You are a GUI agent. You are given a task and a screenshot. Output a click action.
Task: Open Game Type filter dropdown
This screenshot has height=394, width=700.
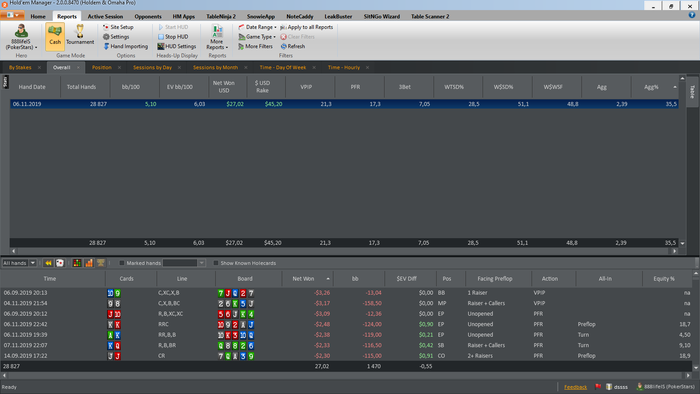pos(257,37)
